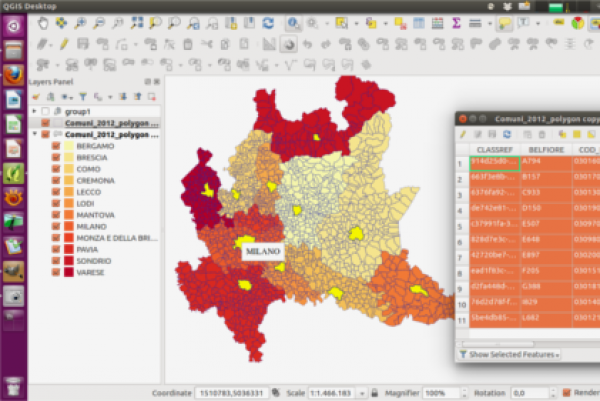The image size is (600, 401).
Task: Click the MILANO color swatch in legend
Action: [70, 226]
